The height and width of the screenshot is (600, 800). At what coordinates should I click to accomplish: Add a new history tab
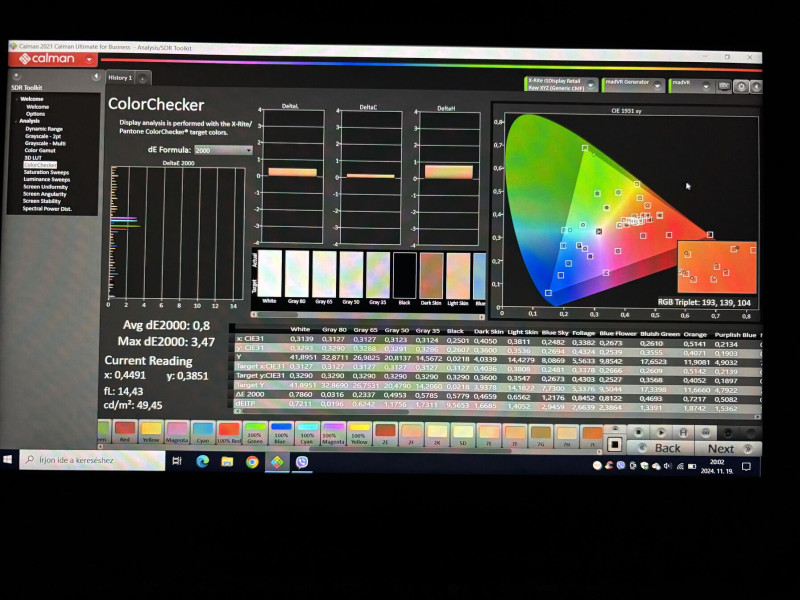click(143, 78)
